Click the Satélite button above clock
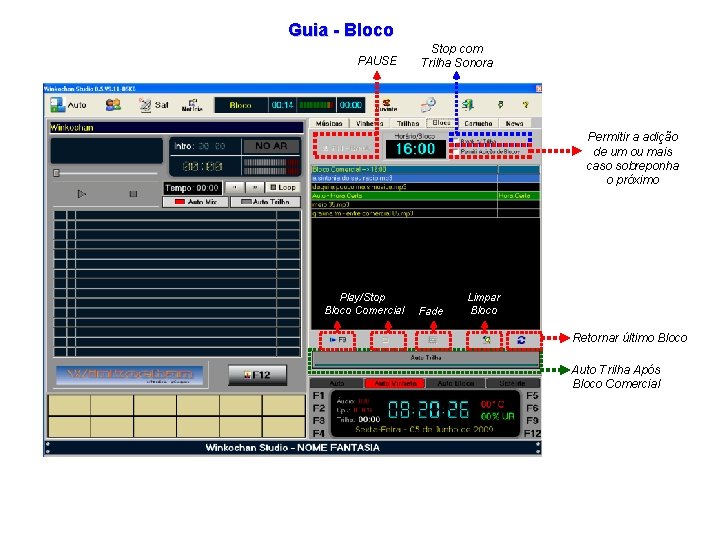Image resolution: width=720 pixels, height=540 pixels. point(512,383)
